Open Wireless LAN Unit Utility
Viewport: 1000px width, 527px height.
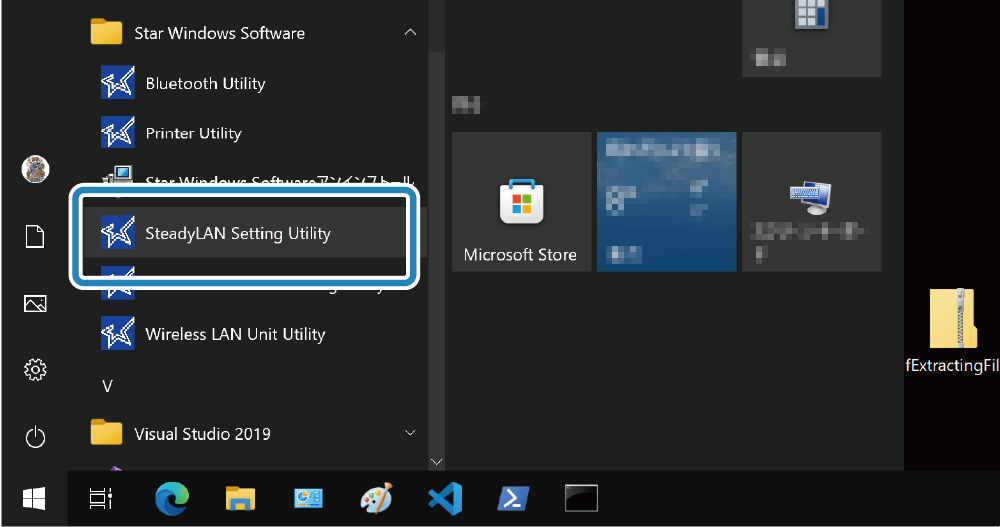235,334
